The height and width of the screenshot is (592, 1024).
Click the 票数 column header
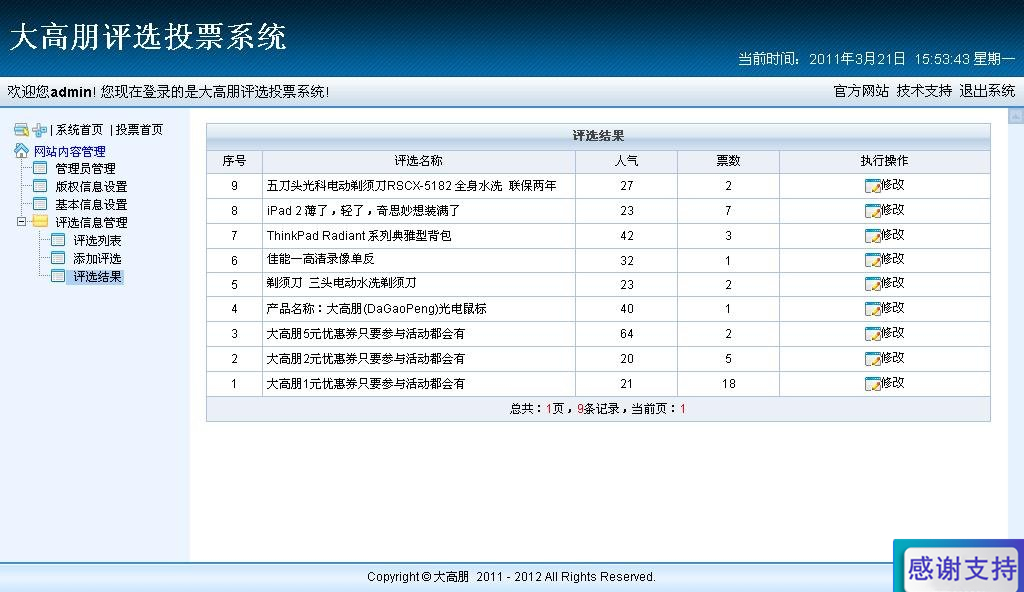point(728,161)
